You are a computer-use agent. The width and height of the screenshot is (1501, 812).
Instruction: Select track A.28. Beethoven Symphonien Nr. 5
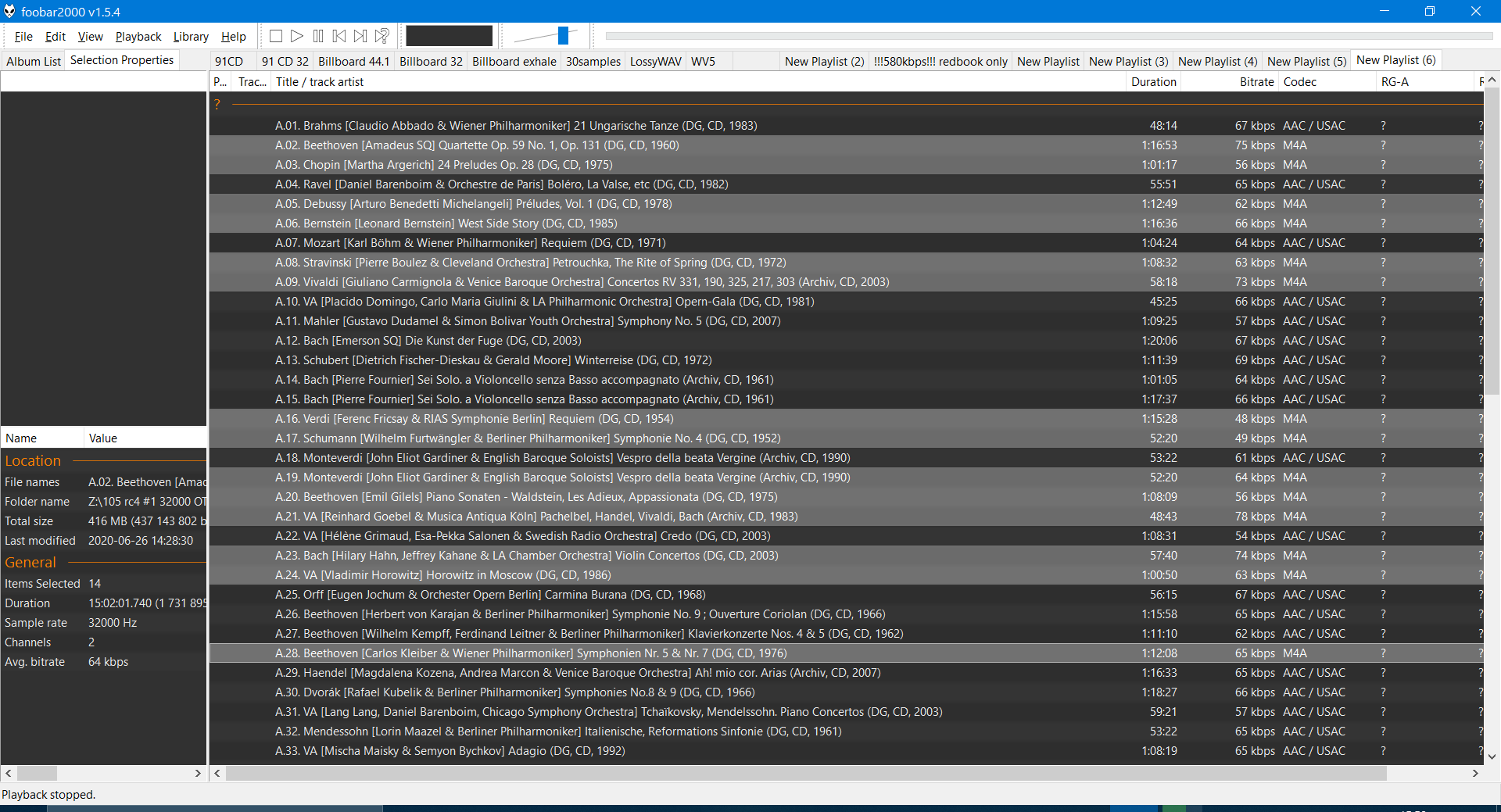pos(846,653)
